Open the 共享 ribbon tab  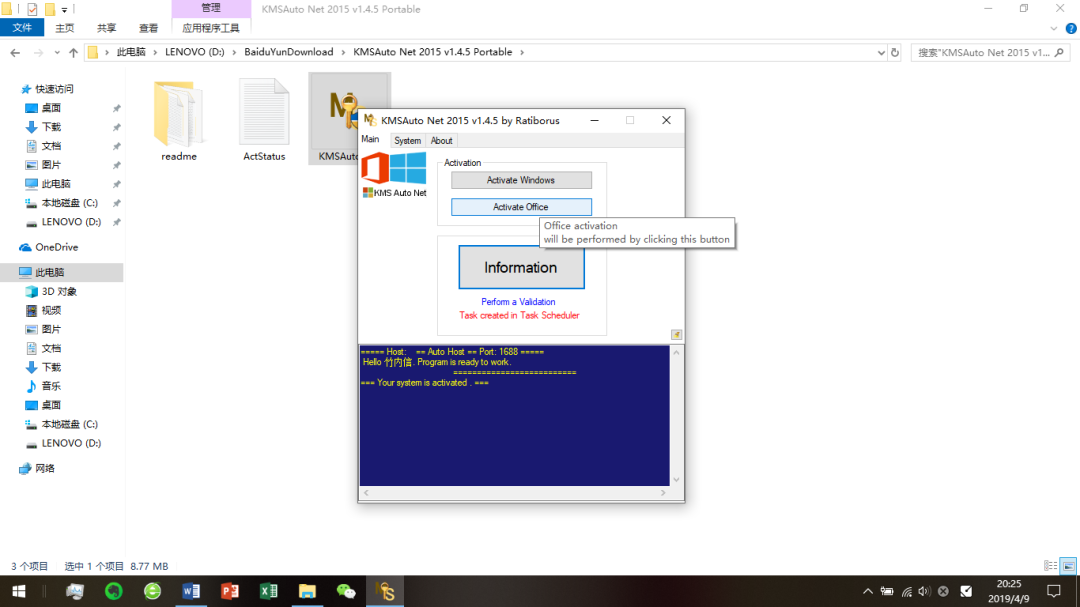click(x=106, y=28)
